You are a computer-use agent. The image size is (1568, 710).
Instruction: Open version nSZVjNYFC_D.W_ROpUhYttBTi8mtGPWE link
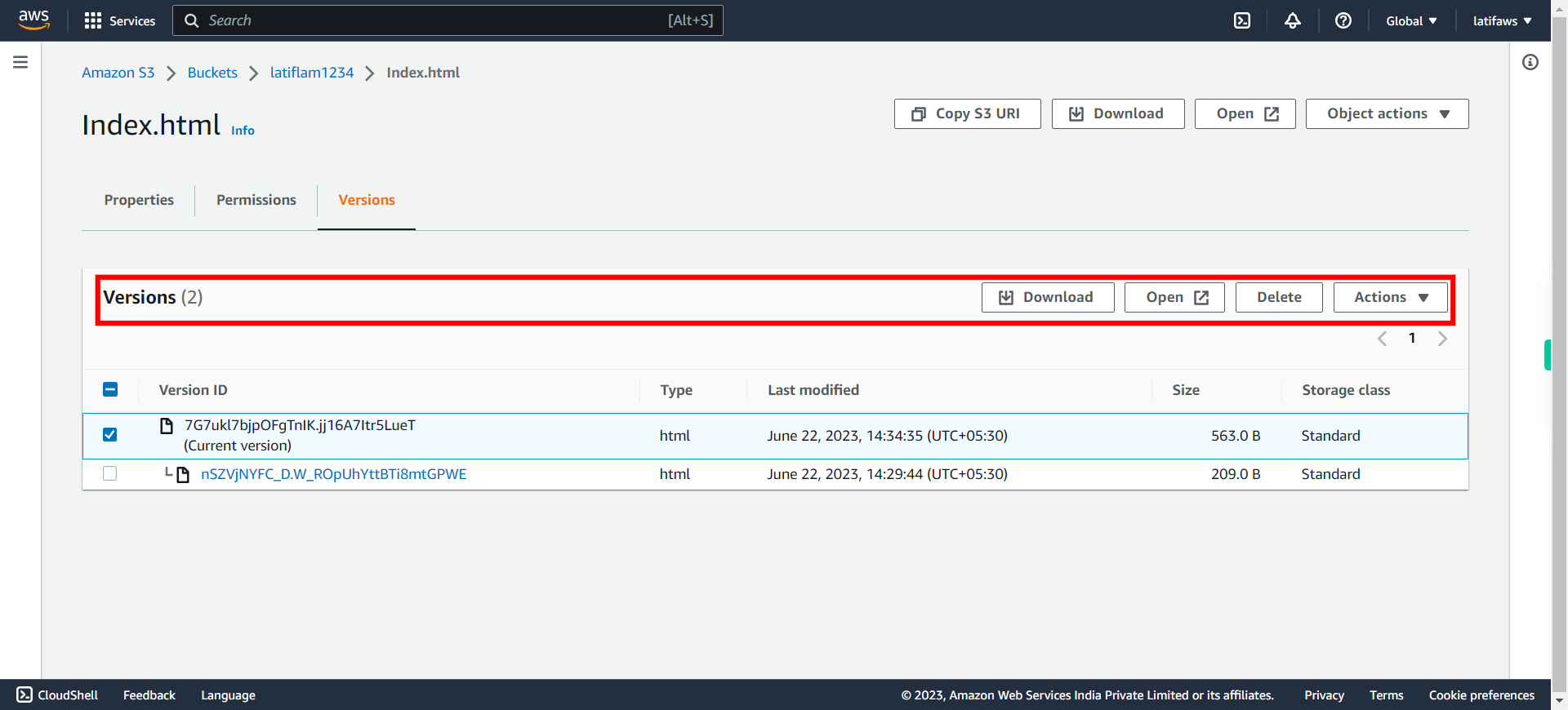tap(333, 474)
